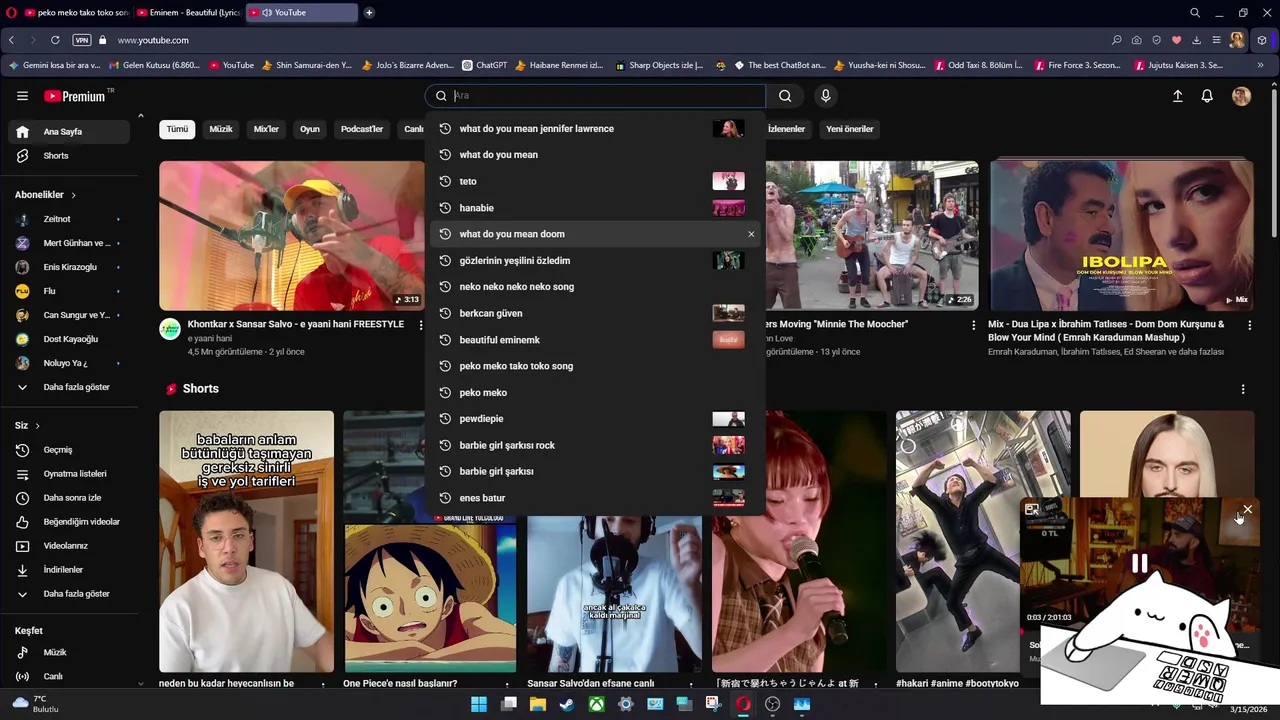Viewport: 1280px width, 720px height.
Task: Open Beğendiğim videolar playlist
Action: tap(69, 522)
